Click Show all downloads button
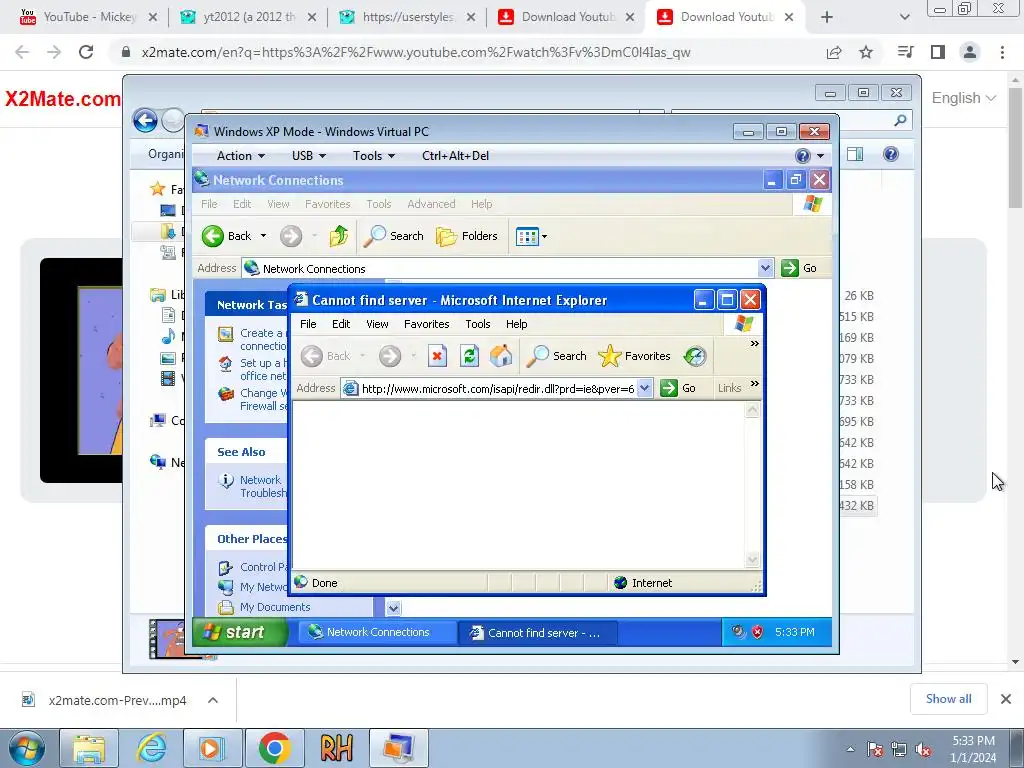This screenshot has height=768, width=1024. tap(948, 699)
